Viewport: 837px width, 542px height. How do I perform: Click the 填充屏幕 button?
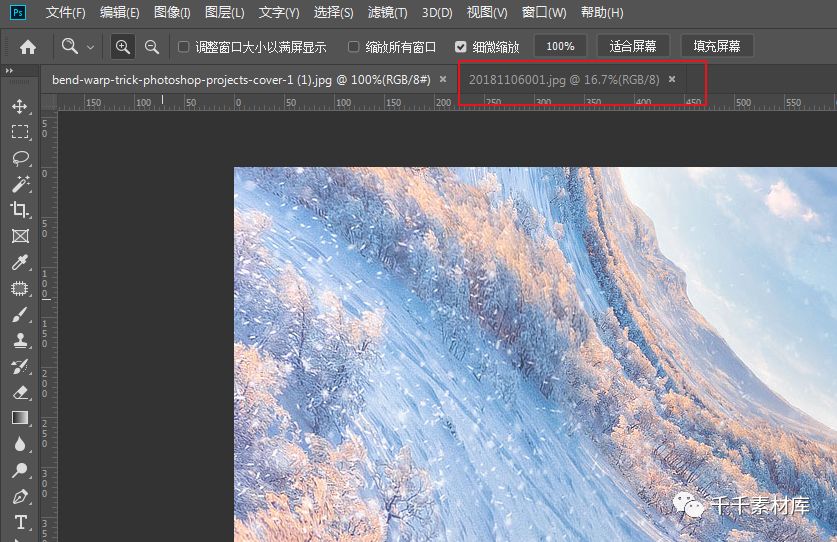pyautogui.click(x=717, y=46)
